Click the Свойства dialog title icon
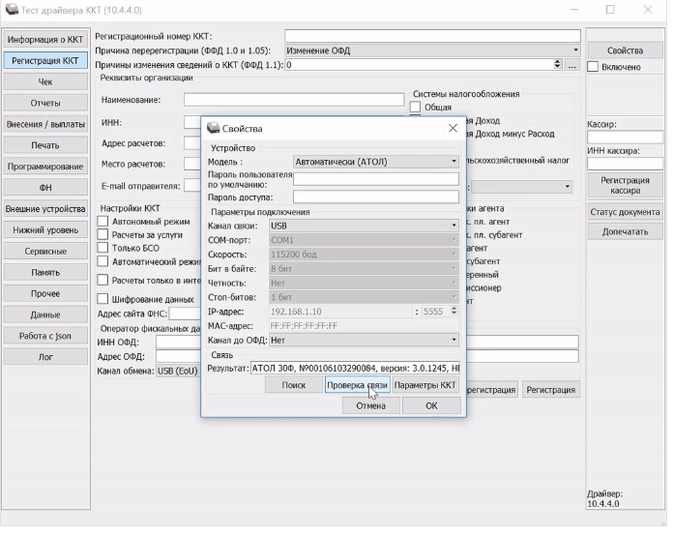The width and height of the screenshot is (674, 541). coord(213,129)
